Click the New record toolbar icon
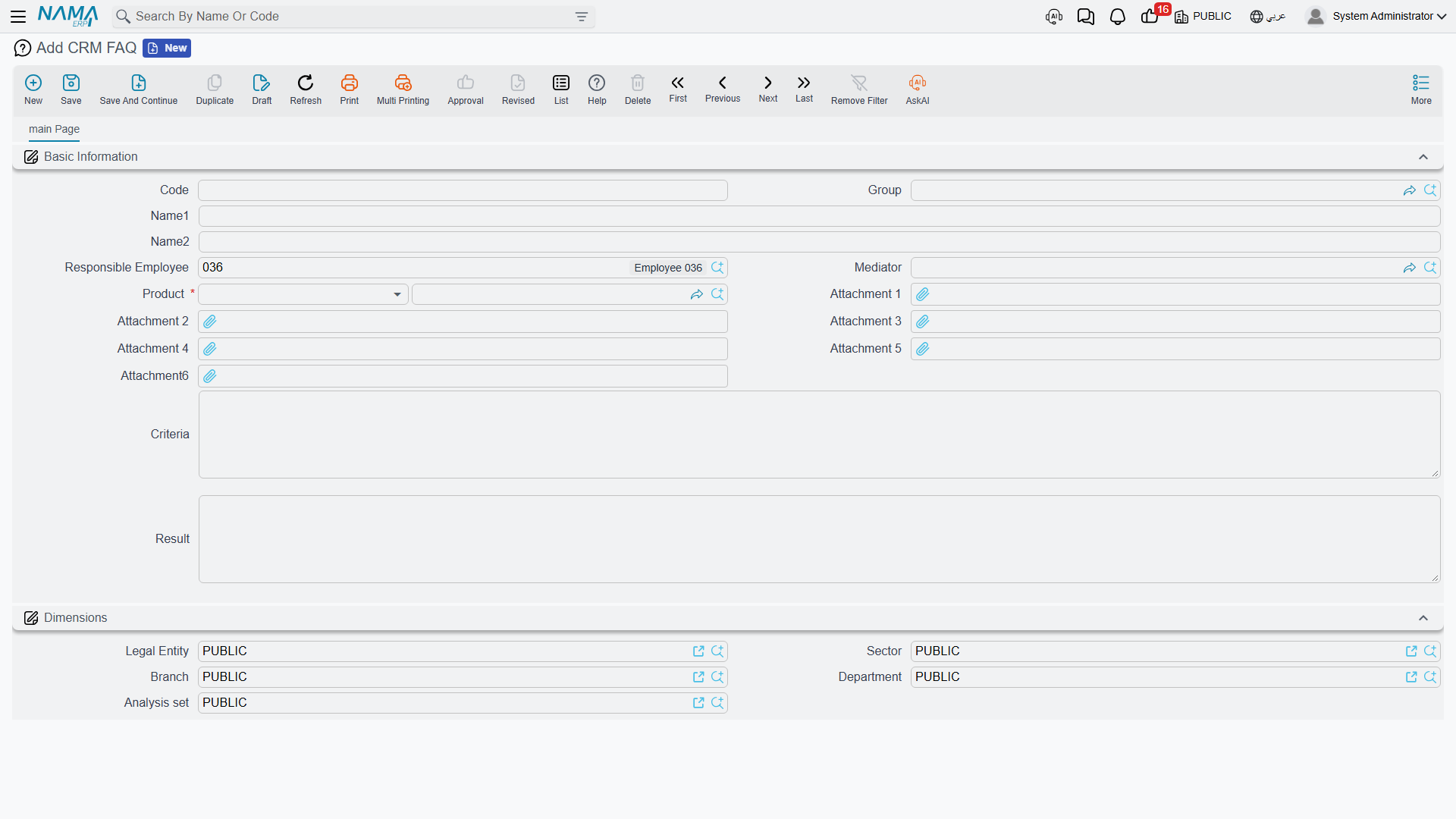Image resolution: width=1456 pixels, height=819 pixels. 33,89
